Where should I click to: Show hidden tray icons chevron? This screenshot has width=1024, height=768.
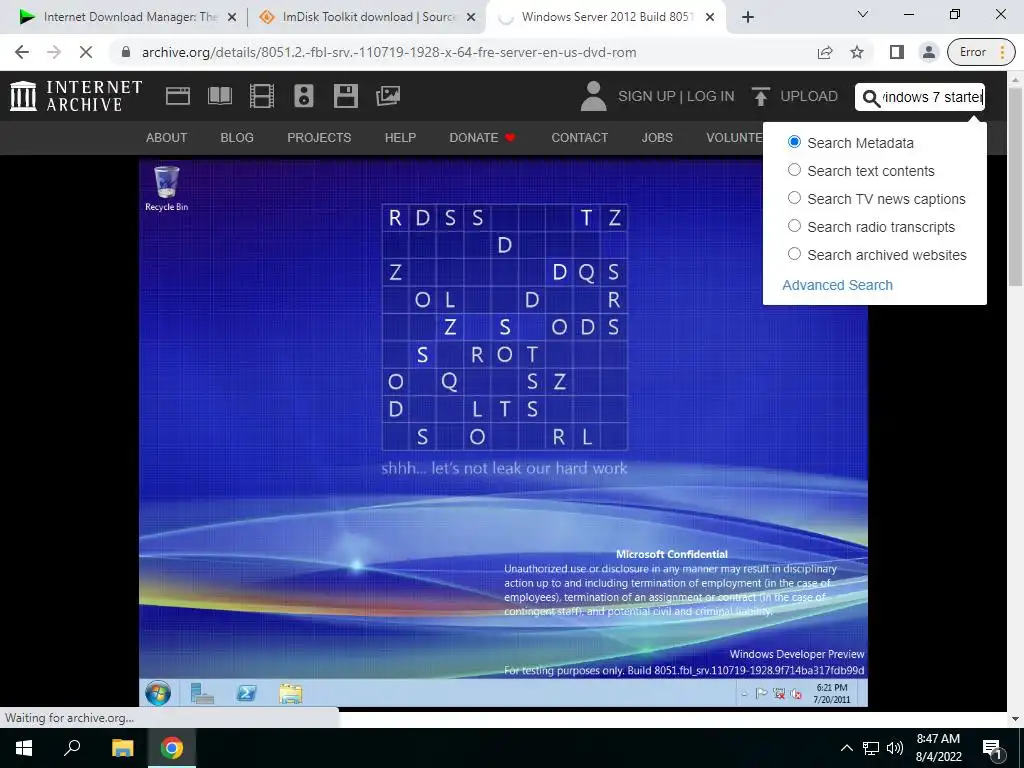pos(846,748)
